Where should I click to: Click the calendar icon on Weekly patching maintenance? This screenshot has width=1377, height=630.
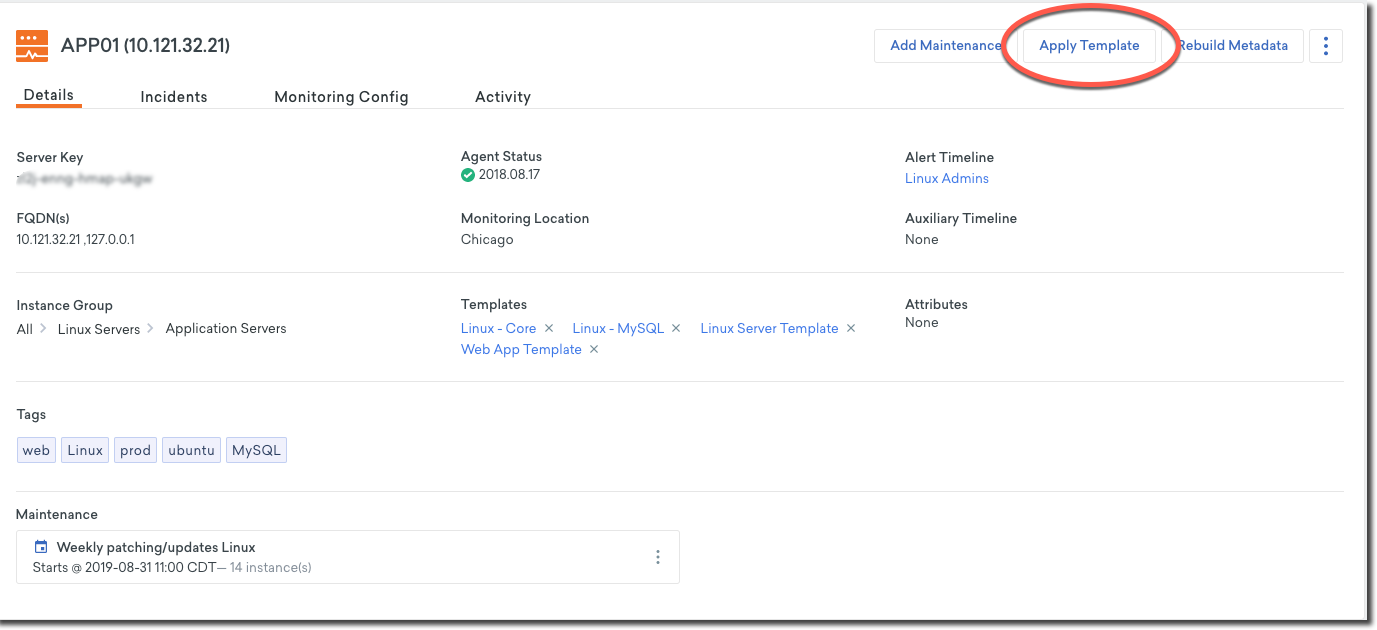click(40, 546)
